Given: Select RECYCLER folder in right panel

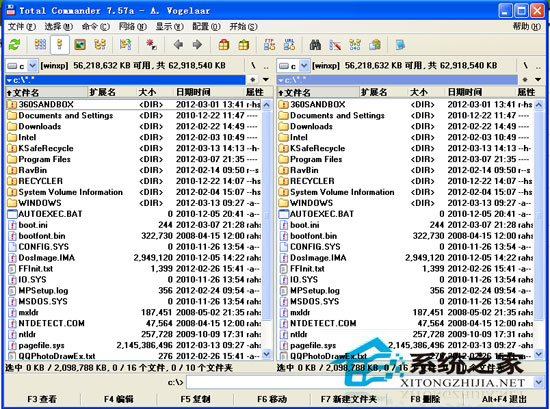Looking at the screenshot, I should tap(405, 181).
